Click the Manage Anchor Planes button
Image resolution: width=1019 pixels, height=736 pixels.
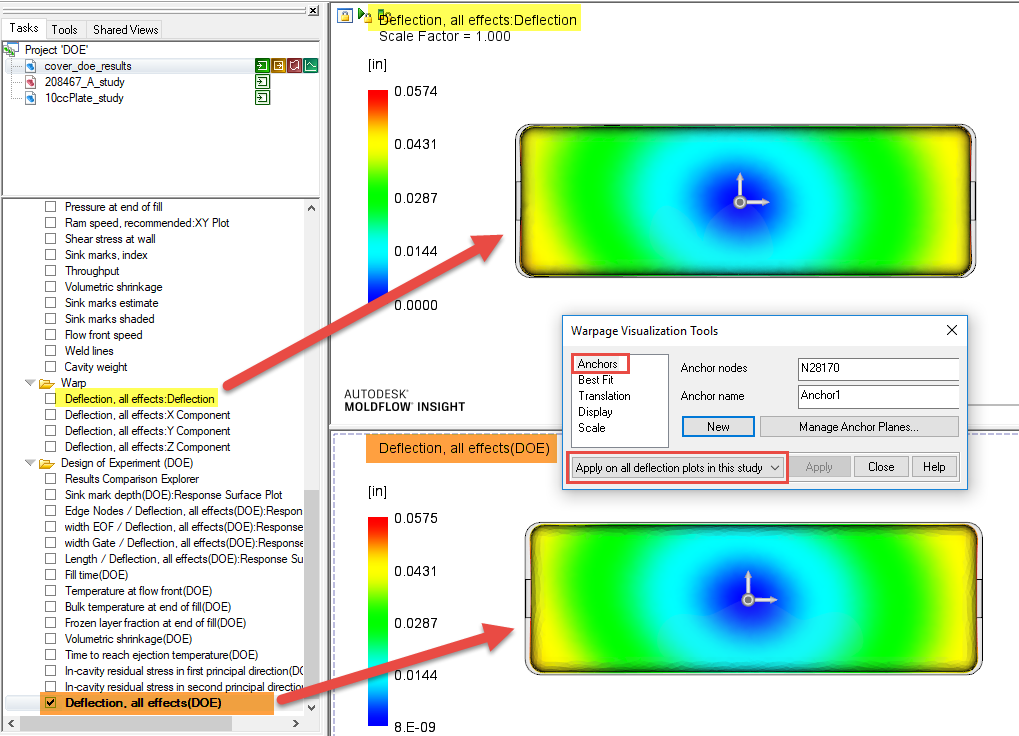pyautogui.click(x=858, y=426)
